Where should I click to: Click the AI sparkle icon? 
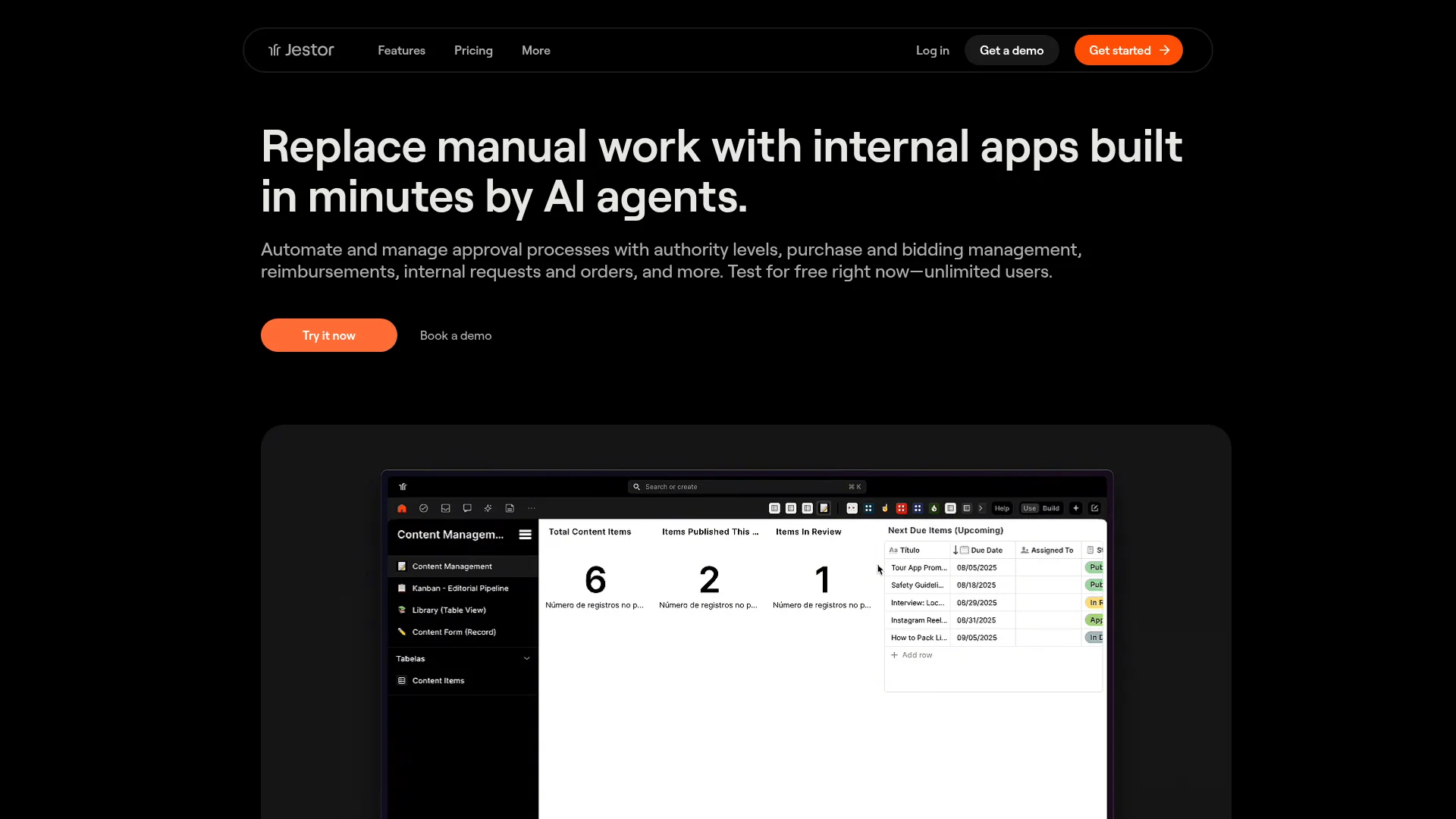pos(488,508)
